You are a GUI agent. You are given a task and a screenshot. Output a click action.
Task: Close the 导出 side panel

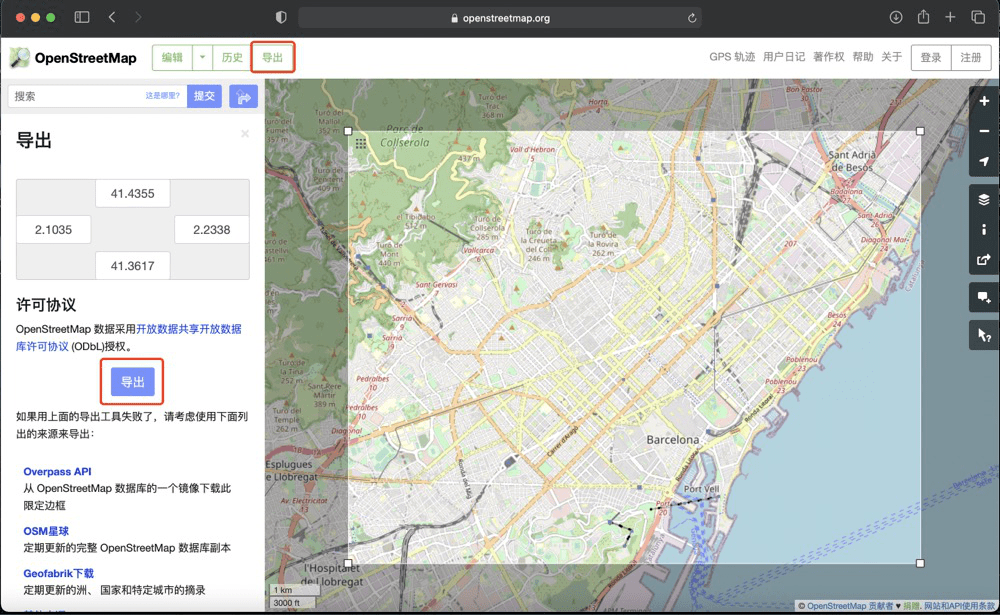click(245, 133)
